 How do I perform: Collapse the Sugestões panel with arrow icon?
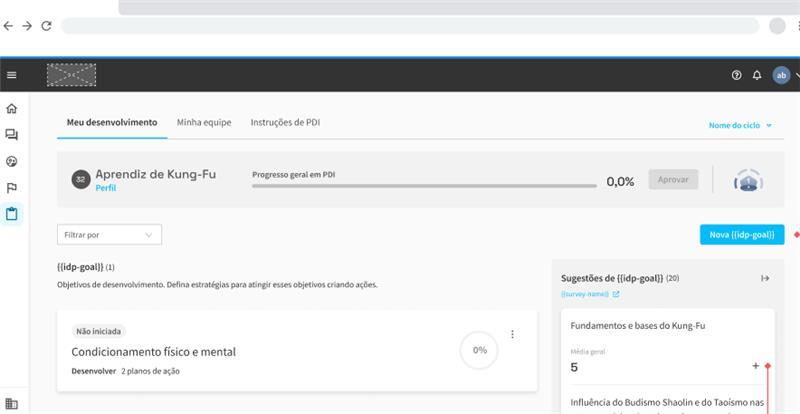(x=765, y=278)
